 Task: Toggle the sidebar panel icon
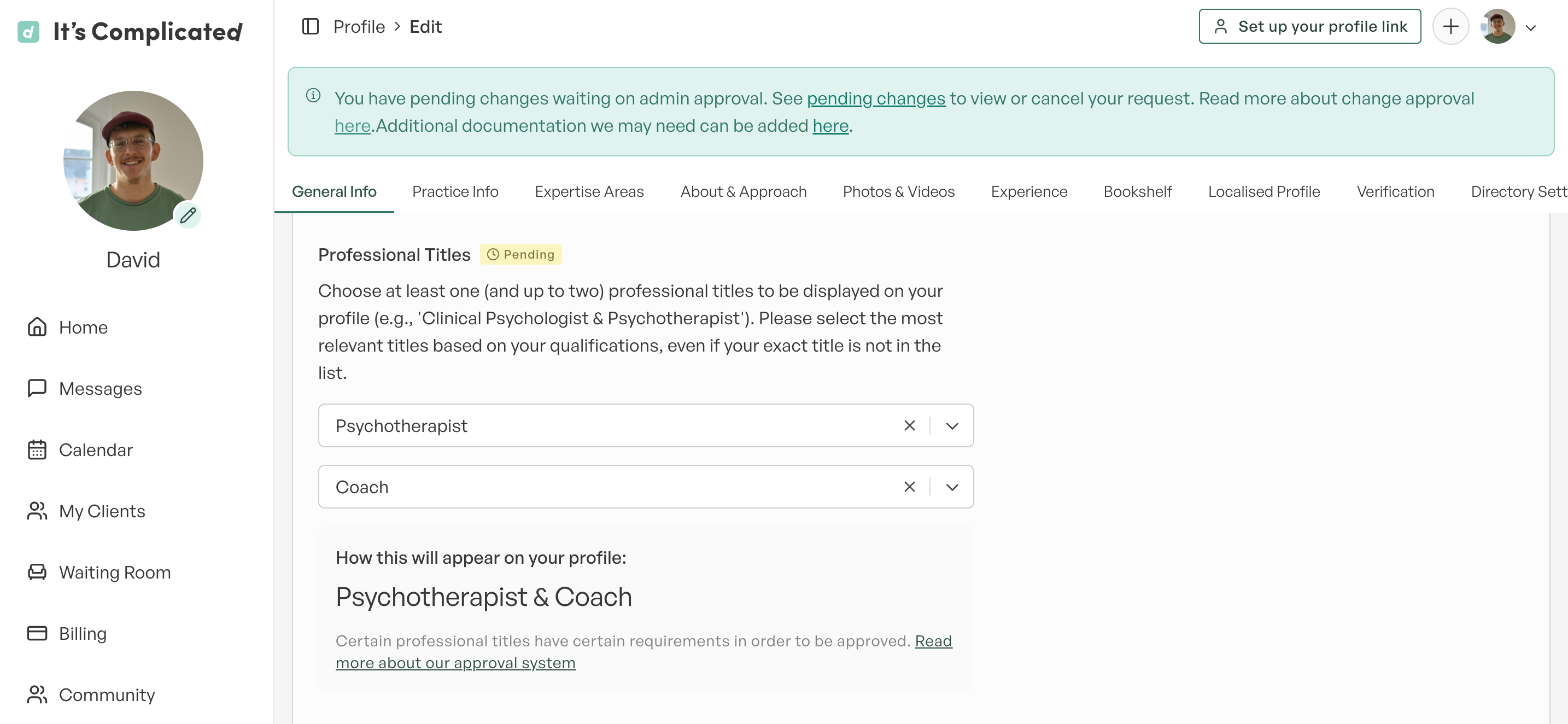pos(311,27)
